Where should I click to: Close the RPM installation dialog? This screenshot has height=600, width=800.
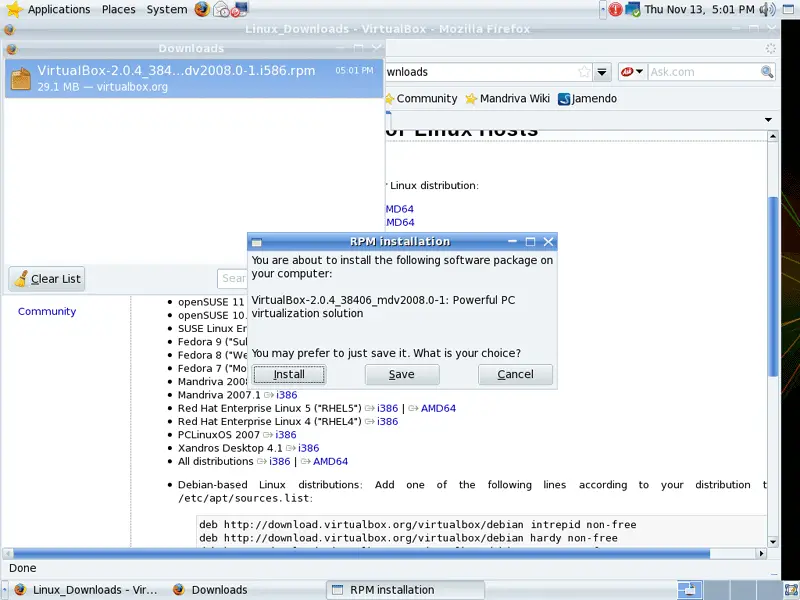(x=548, y=242)
